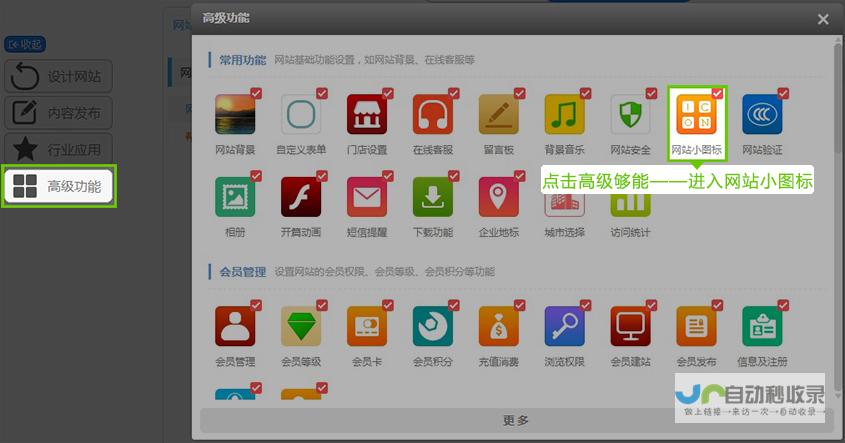Toggle the checkmark on 会员发布
The width and height of the screenshot is (845, 443).
coord(717,305)
